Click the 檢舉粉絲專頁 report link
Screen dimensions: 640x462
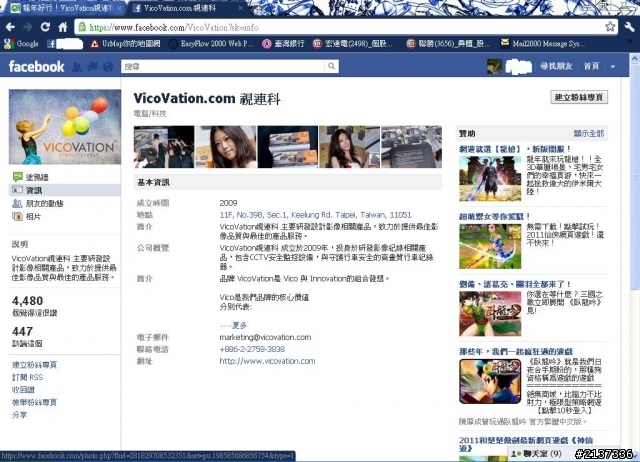[34, 402]
